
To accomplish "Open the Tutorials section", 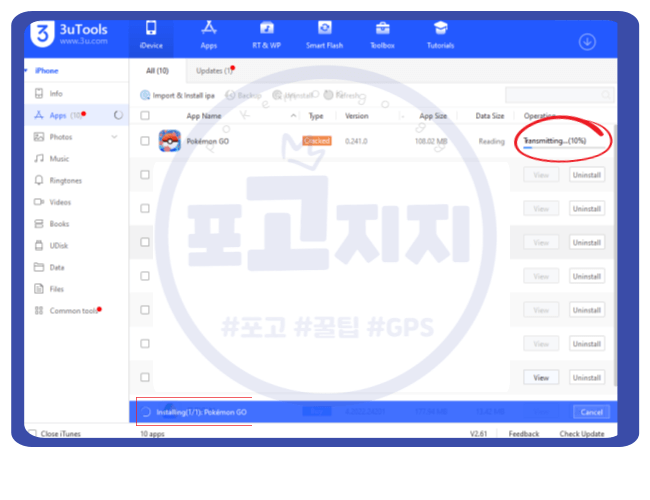I will coord(440,35).
